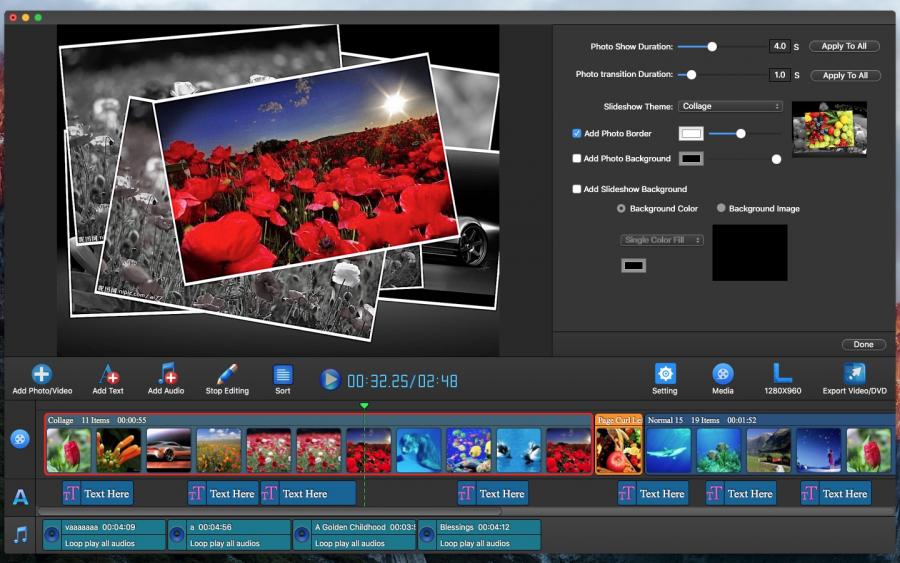The image size is (900, 563).
Task: Open the Setting gear icon
Action: coord(665,374)
